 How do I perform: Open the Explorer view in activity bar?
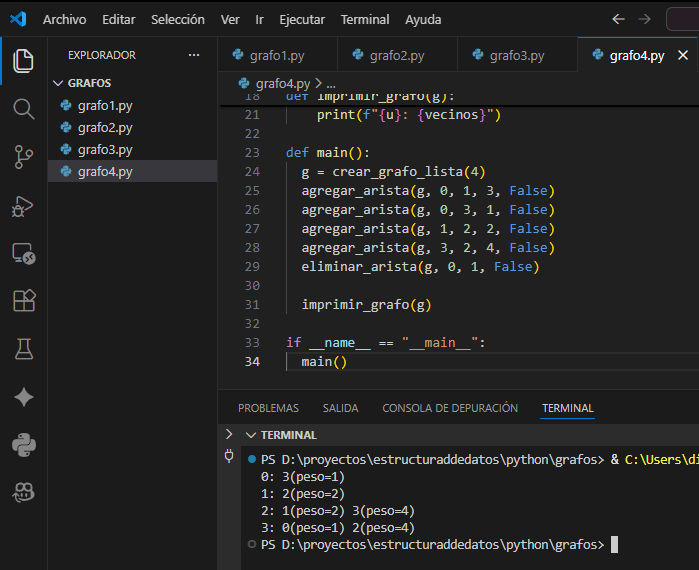click(23, 60)
